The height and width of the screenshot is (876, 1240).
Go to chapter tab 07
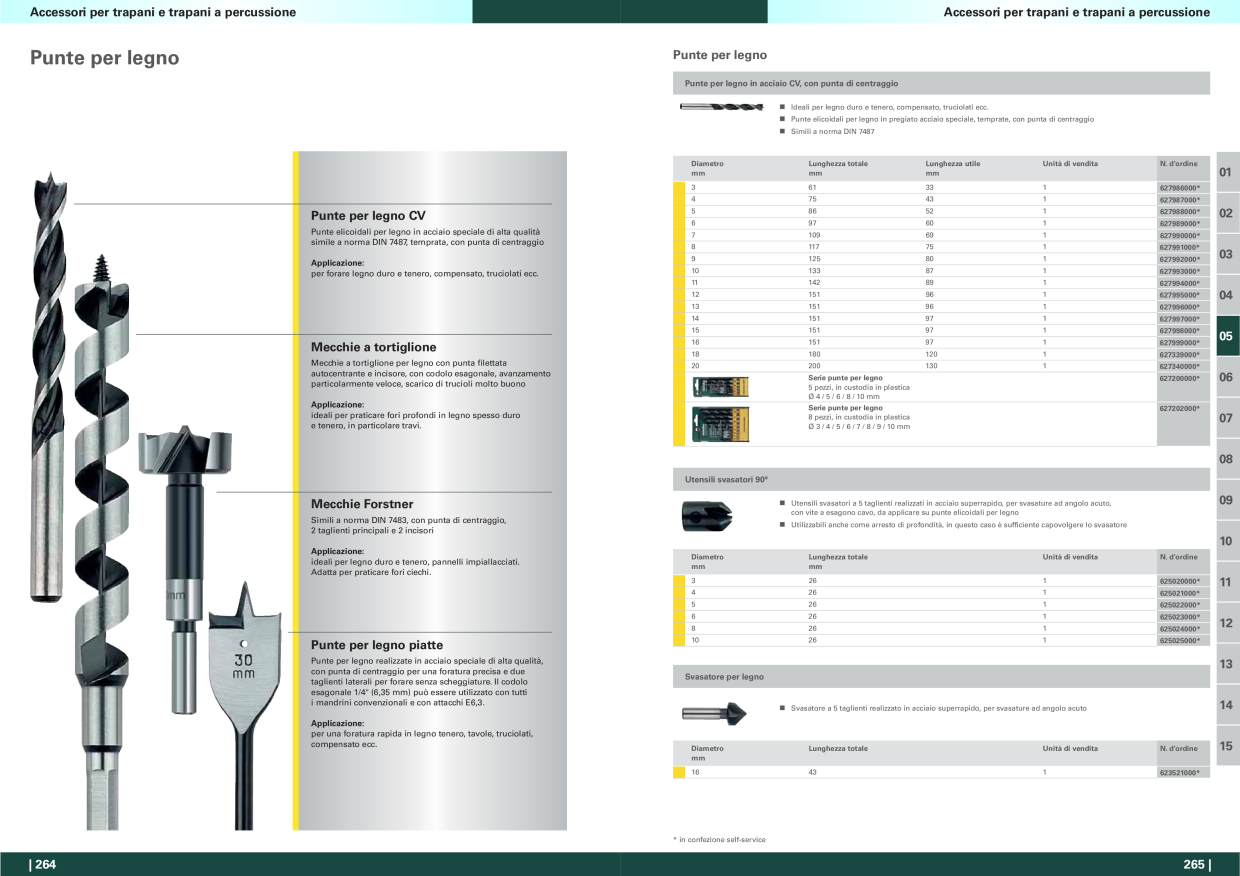(x=1227, y=418)
